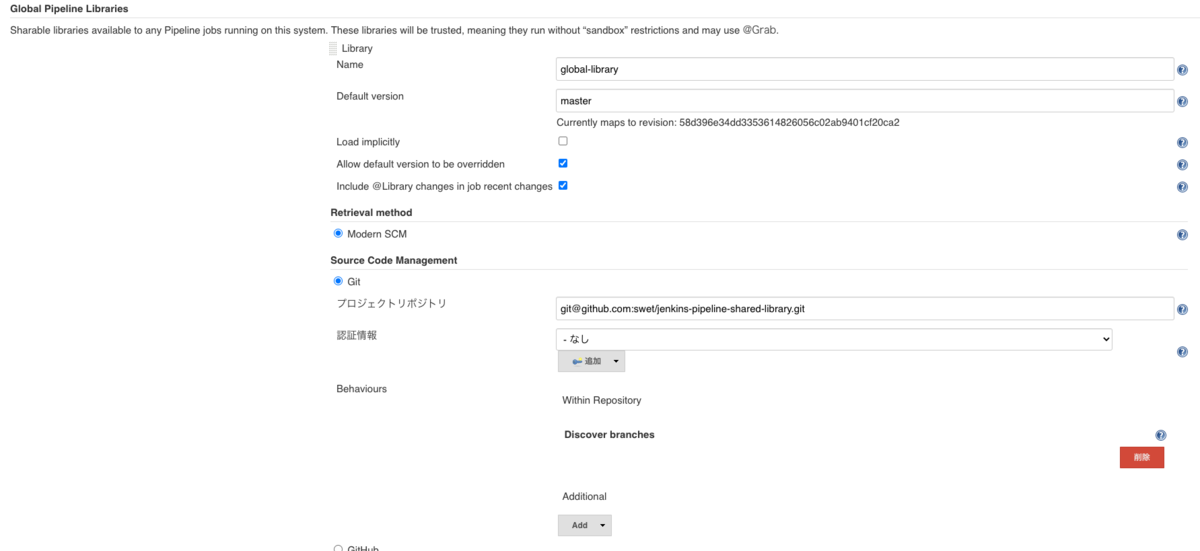The width and height of the screenshot is (1200, 551).
Task: Click the Discover branches heading
Action: pyautogui.click(x=609, y=435)
